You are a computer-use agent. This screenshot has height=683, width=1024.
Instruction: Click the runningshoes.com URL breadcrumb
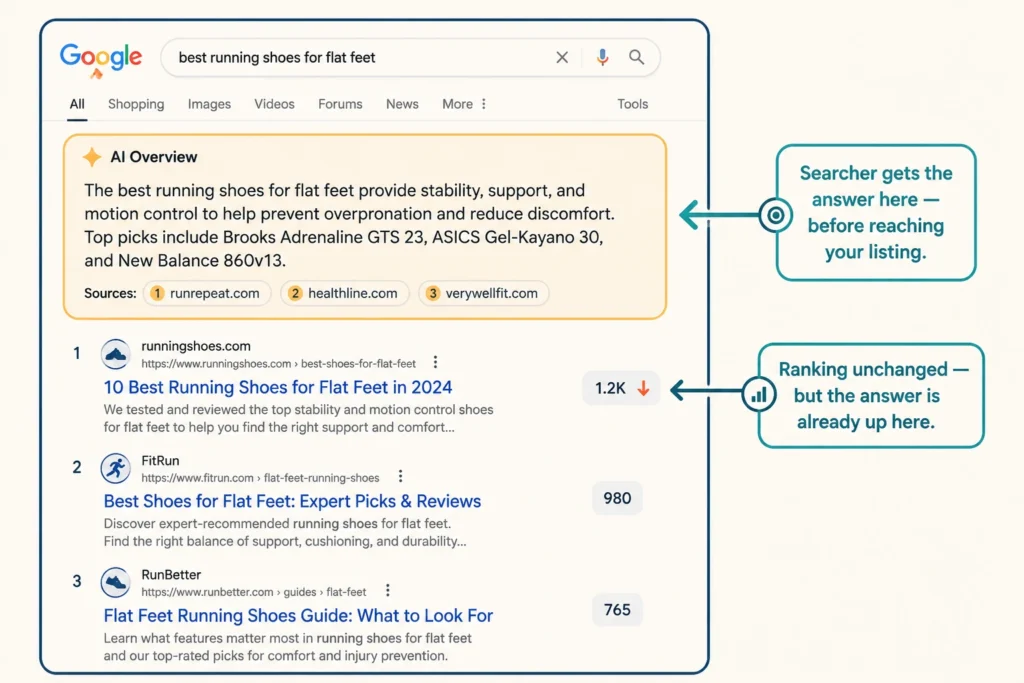(x=278, y=363)
